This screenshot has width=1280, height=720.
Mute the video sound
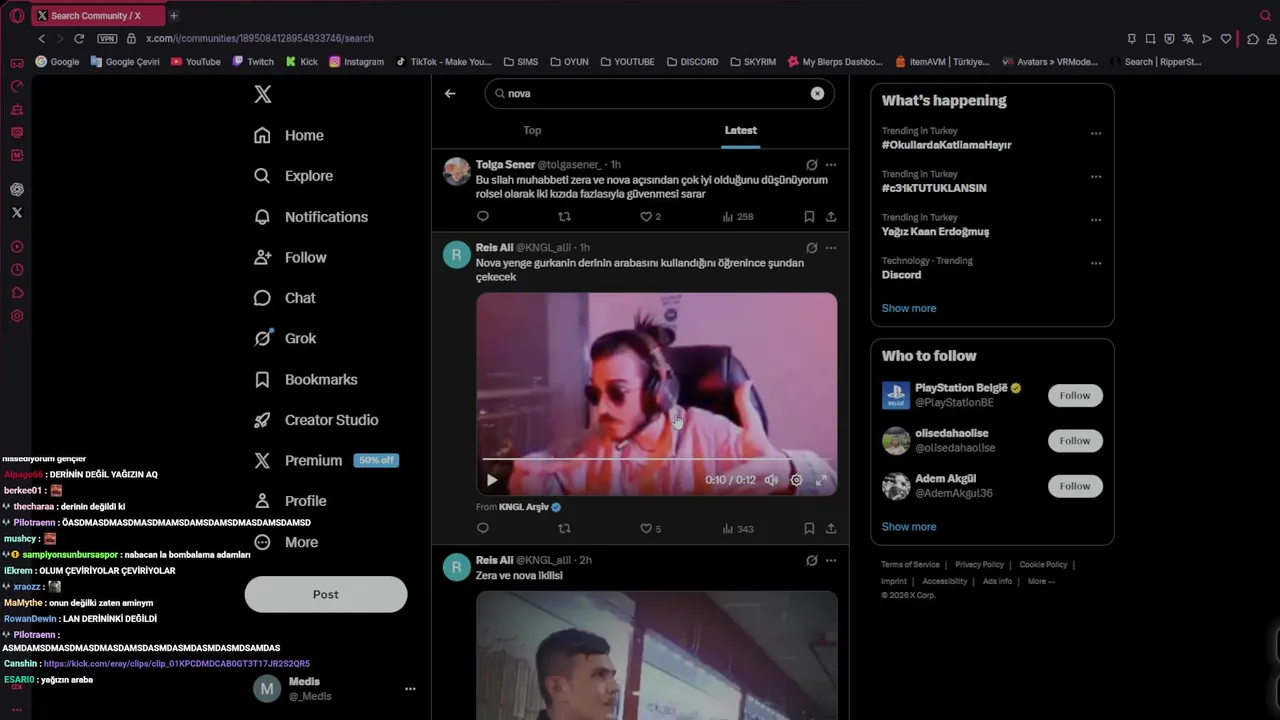pos(771,480)
